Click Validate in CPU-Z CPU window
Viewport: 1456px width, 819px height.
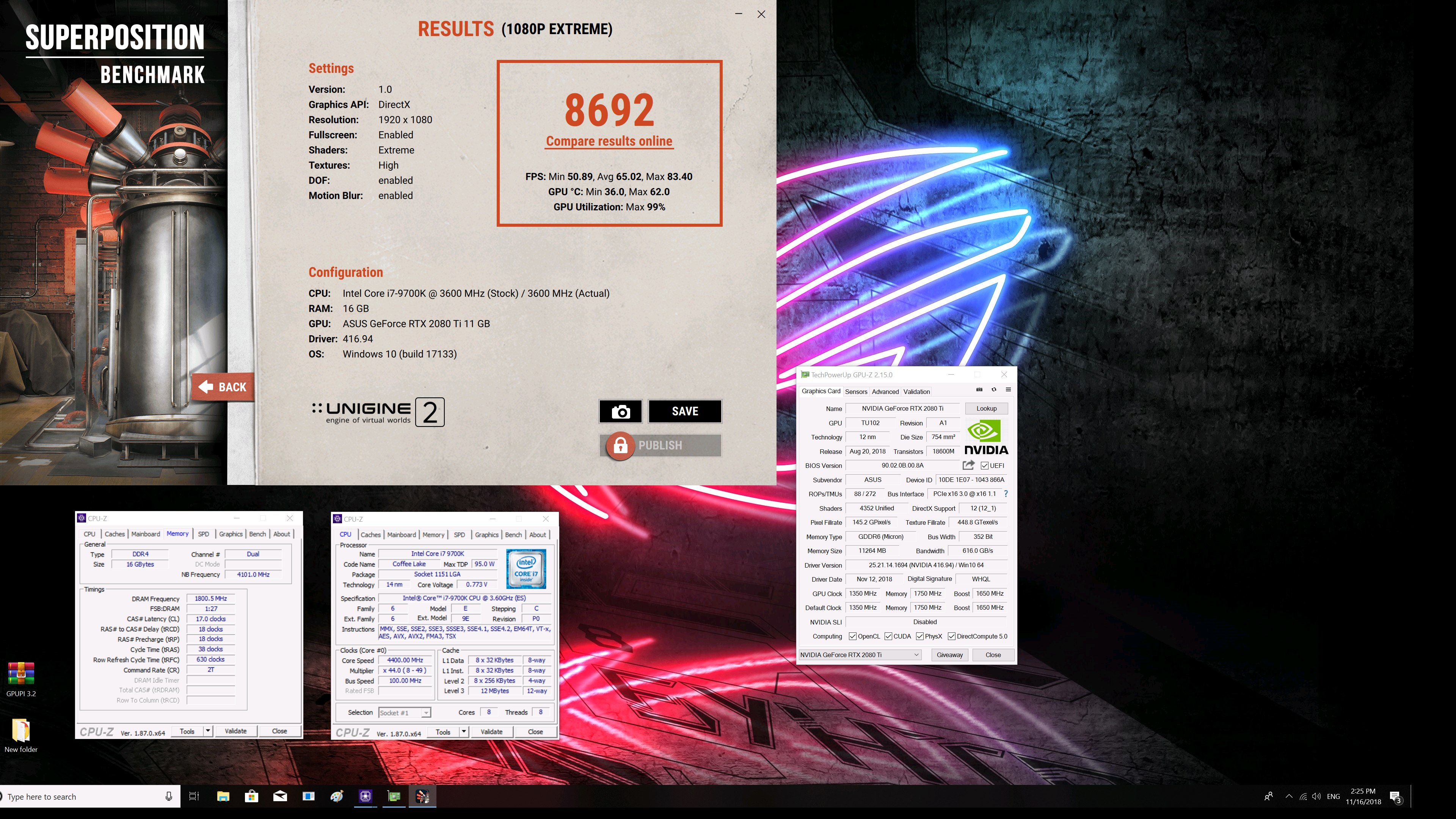click(491, 731)
